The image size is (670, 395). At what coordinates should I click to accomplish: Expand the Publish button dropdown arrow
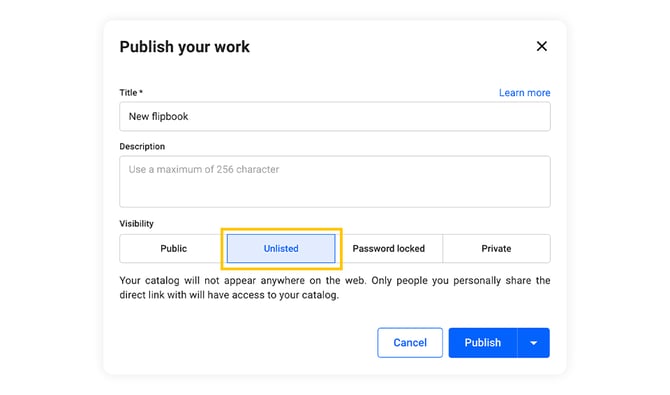click(x=533, y=342)
